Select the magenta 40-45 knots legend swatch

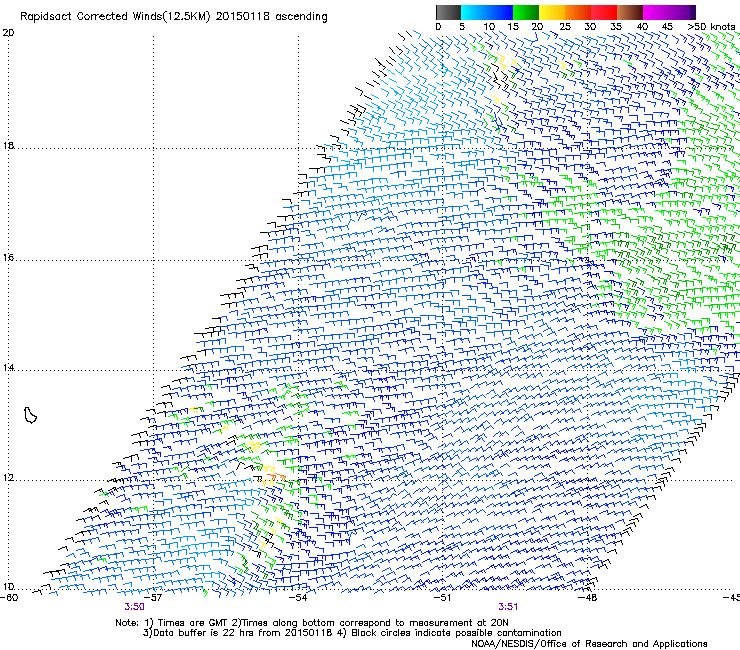pos(656,12)
